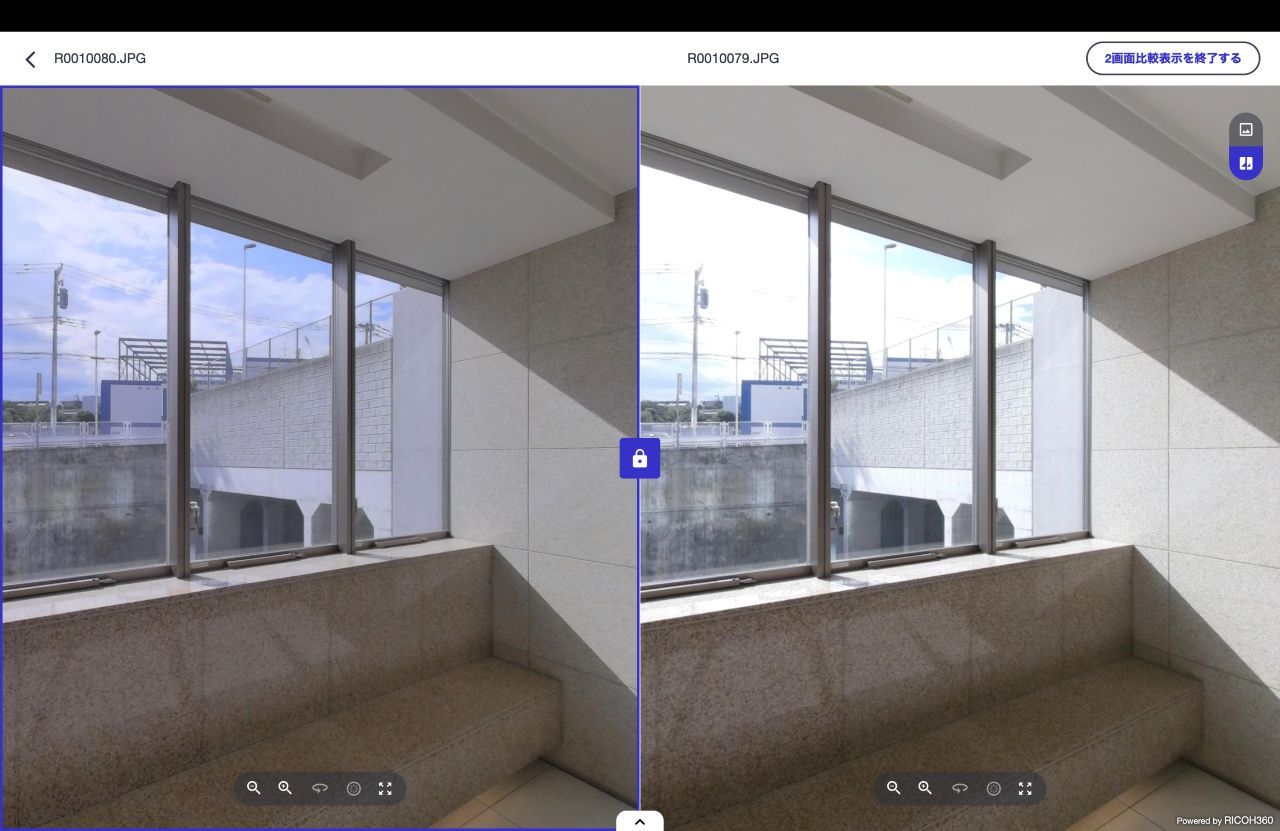1280x831 pixels.
Task: Go back using the left arrow
Action: [30, 59]
